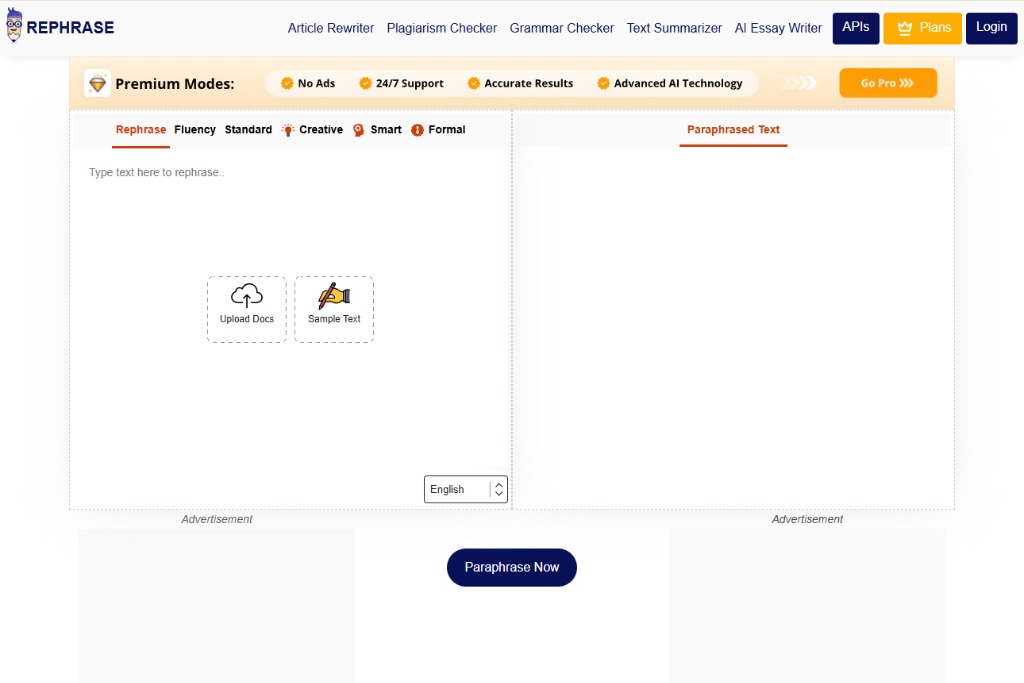
Task: Go to the Plagiarism Checker link
Action: [x=442, y=28]
